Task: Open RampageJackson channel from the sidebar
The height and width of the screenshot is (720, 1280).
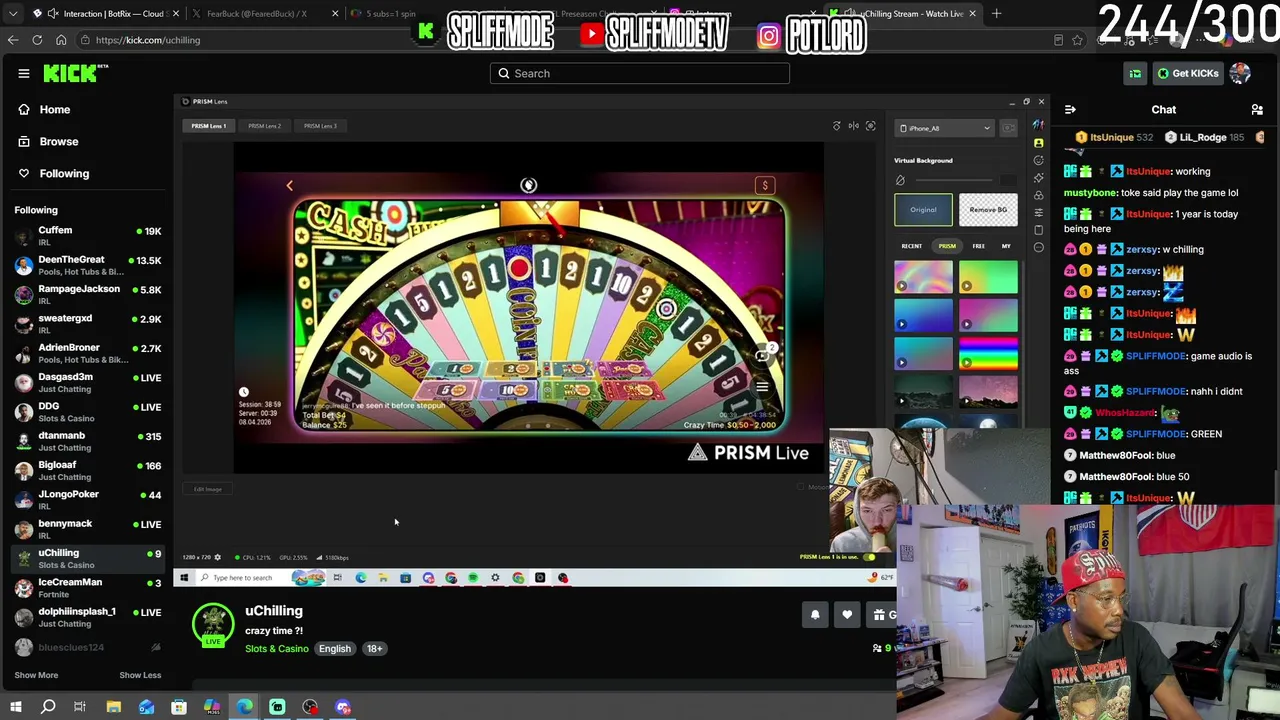Action: click(88, 294)
